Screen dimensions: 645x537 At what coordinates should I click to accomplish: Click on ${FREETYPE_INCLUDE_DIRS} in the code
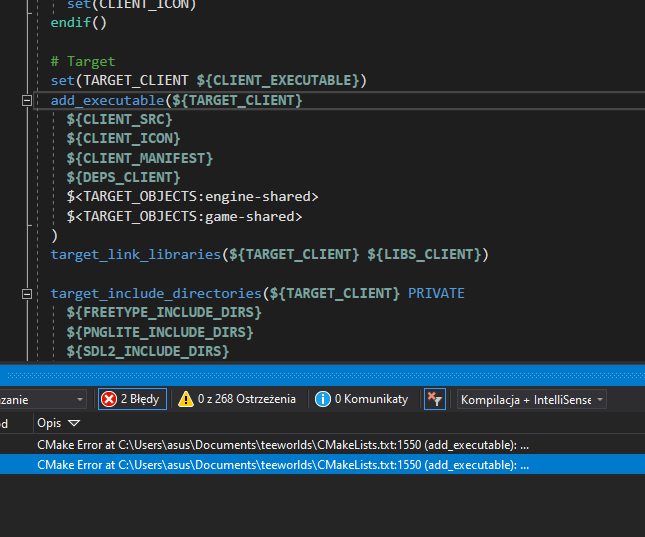point(164,313)
